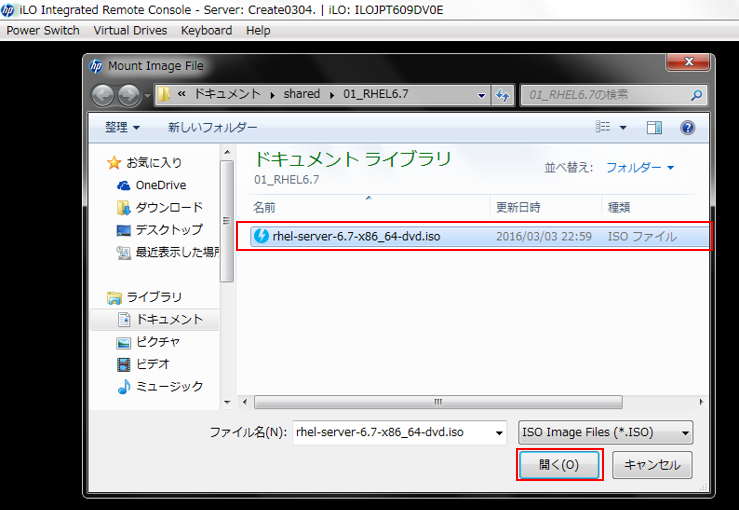Click the 開く(O) open button

point(559,465)
